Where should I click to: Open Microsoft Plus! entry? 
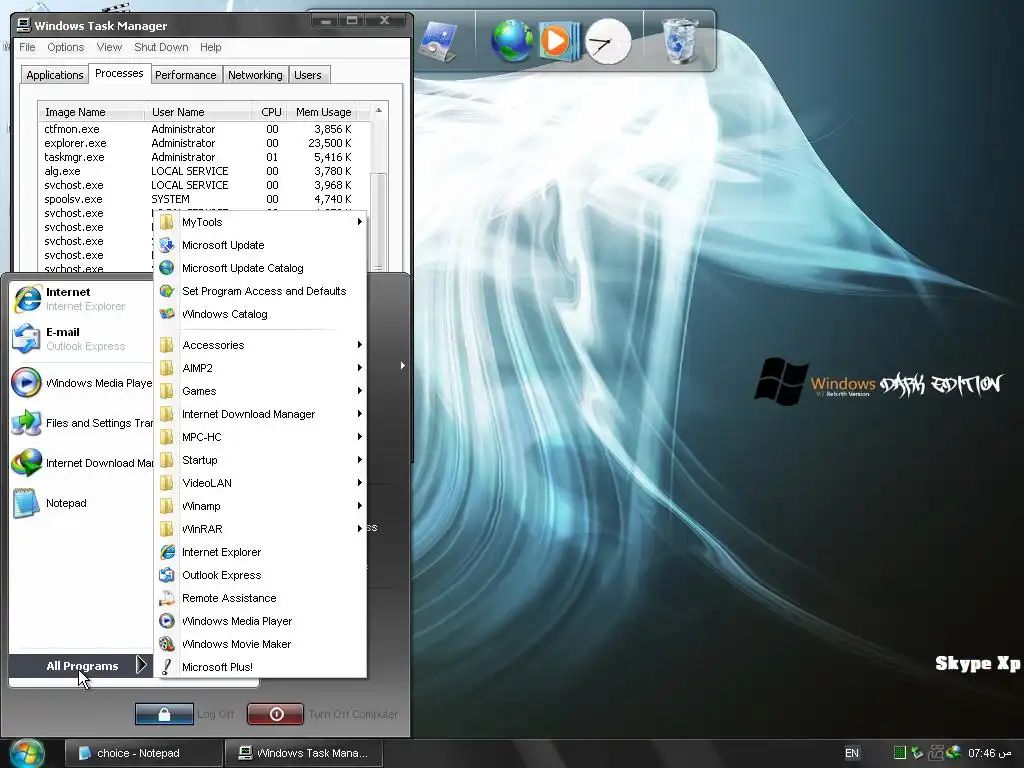click(x=261, y=667)
